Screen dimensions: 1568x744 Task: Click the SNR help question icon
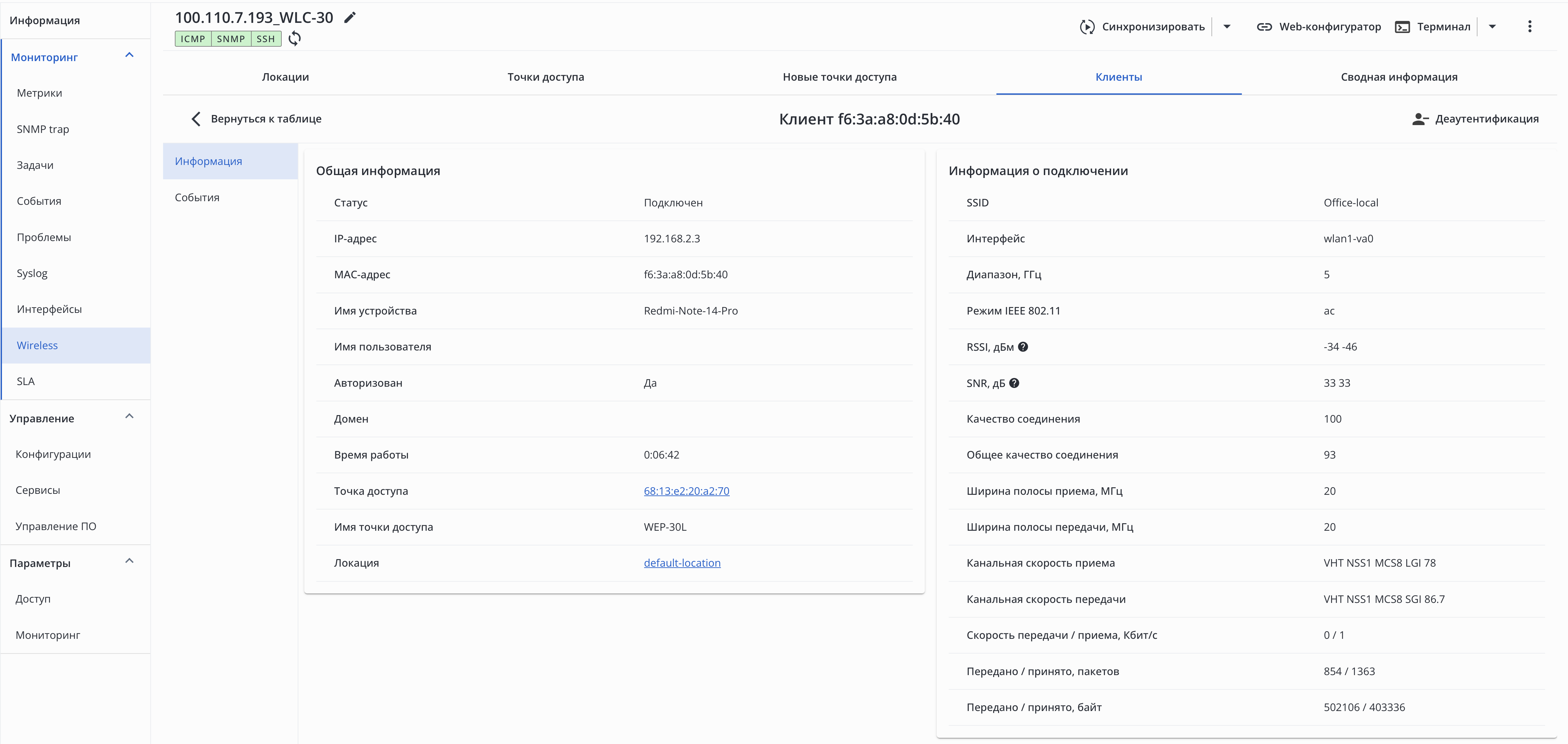[x=1014, y=383]
